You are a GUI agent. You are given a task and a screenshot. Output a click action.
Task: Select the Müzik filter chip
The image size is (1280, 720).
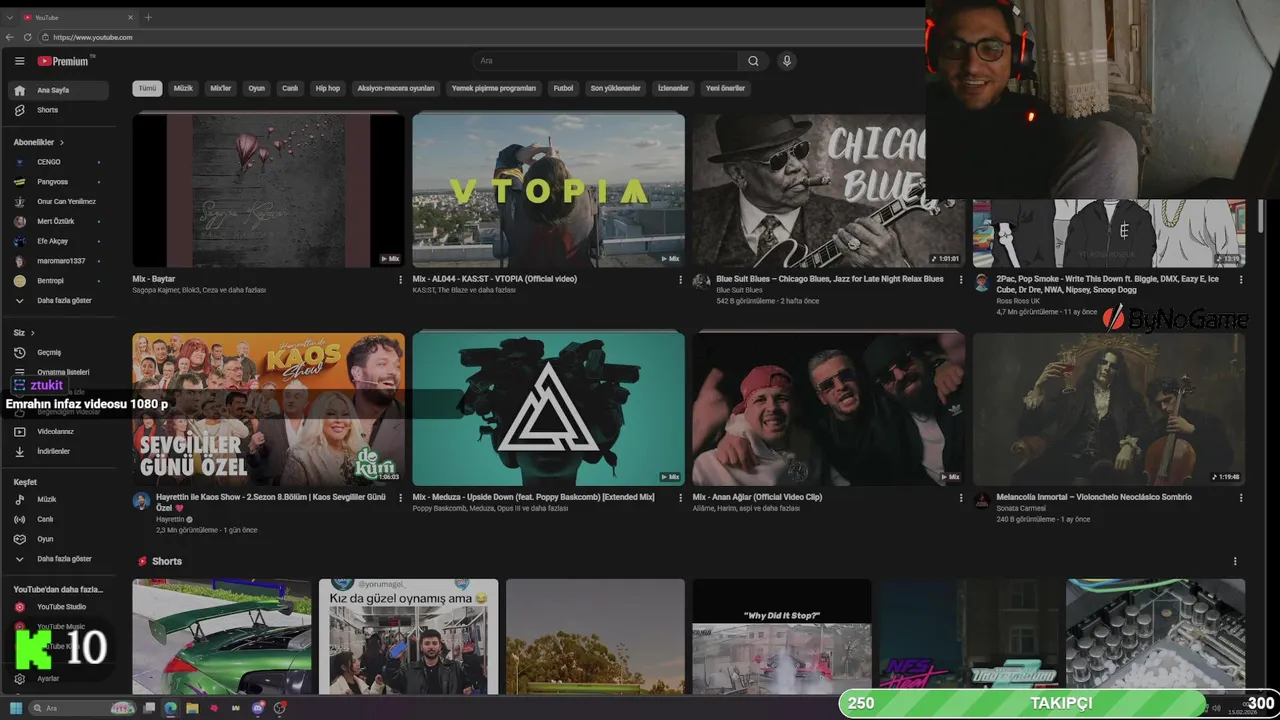[184, 88]
